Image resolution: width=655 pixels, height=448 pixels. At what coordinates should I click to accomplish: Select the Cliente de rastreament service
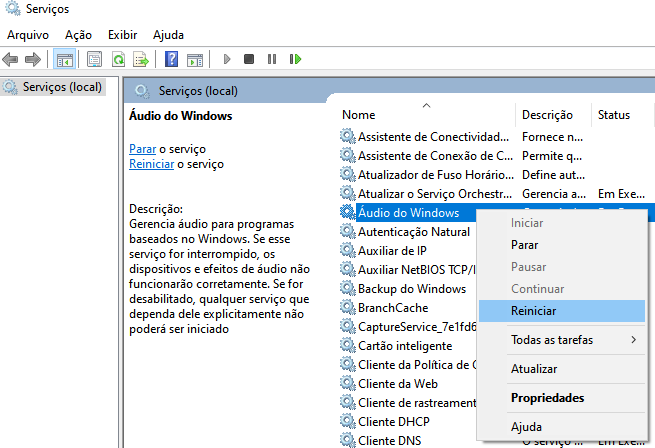(417, 403)
